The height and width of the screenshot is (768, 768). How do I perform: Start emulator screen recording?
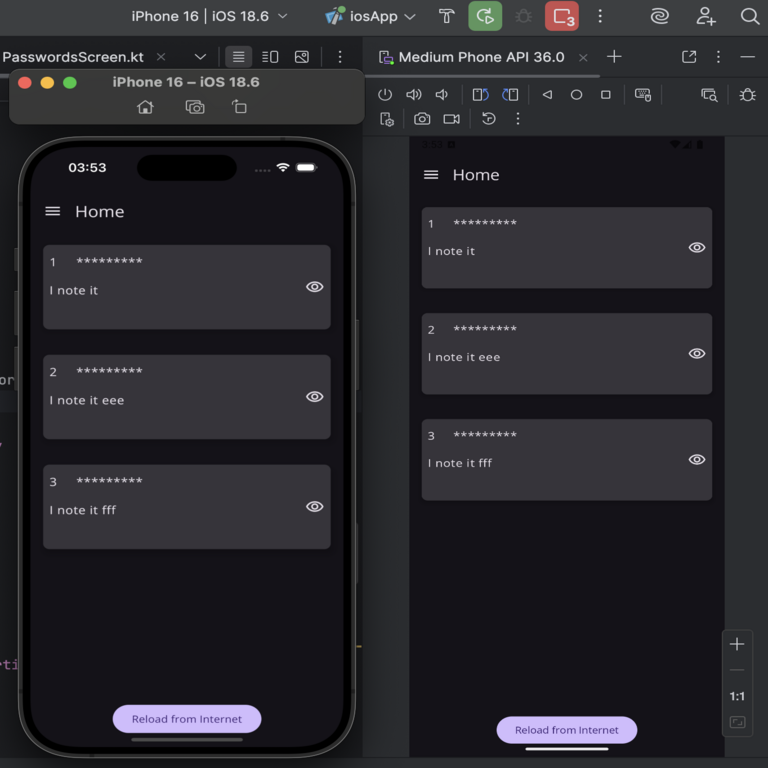[452, 119]
